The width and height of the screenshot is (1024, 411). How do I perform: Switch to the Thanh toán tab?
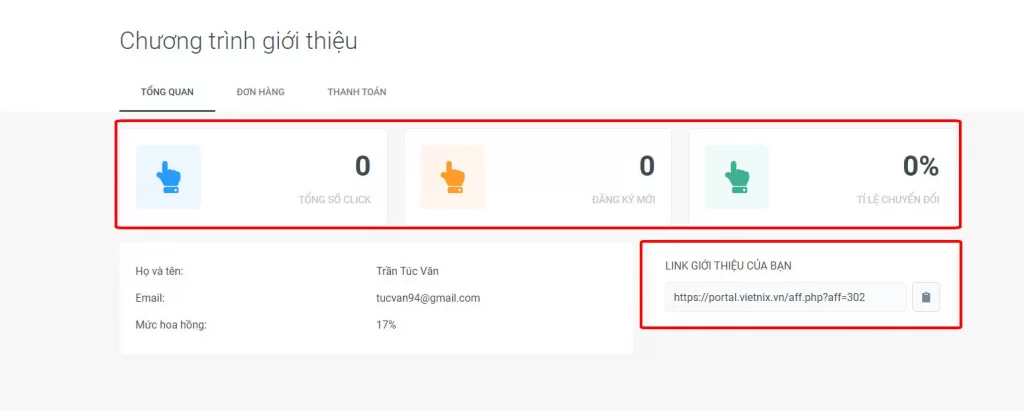coord(357,92)
